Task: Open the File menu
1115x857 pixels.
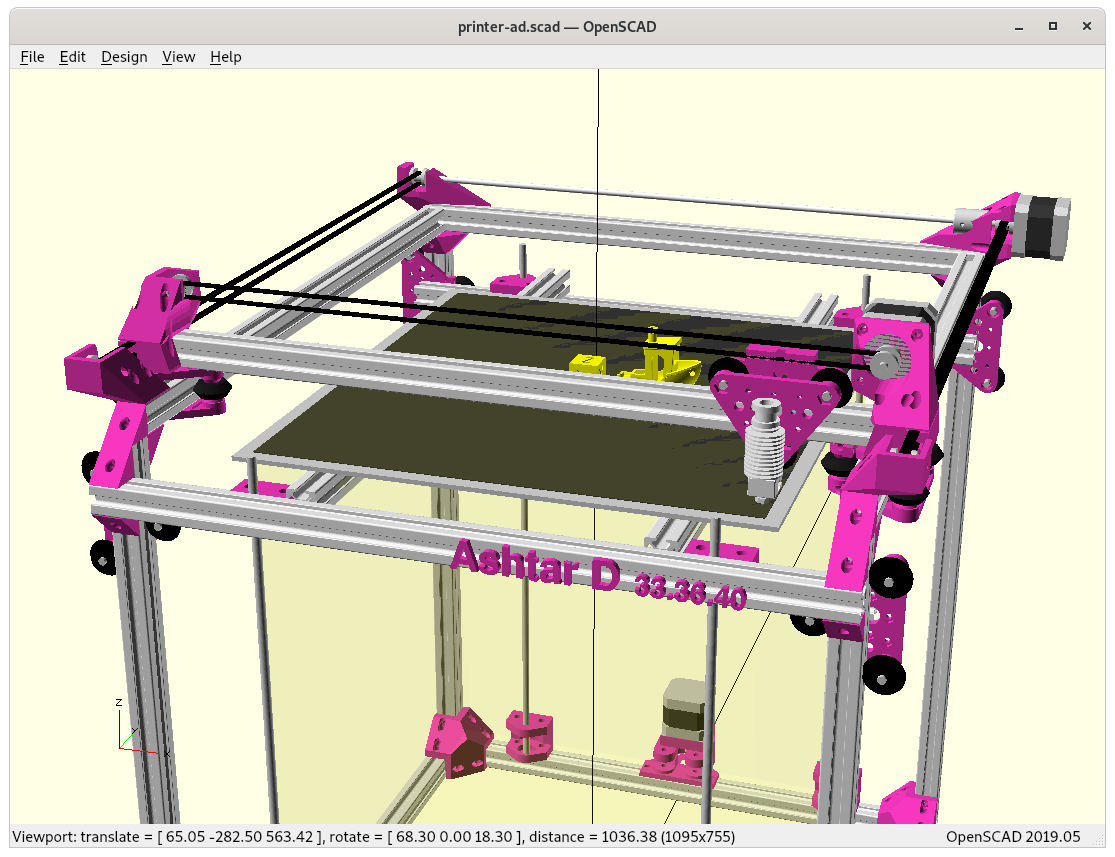Action: tap(32, 57)
